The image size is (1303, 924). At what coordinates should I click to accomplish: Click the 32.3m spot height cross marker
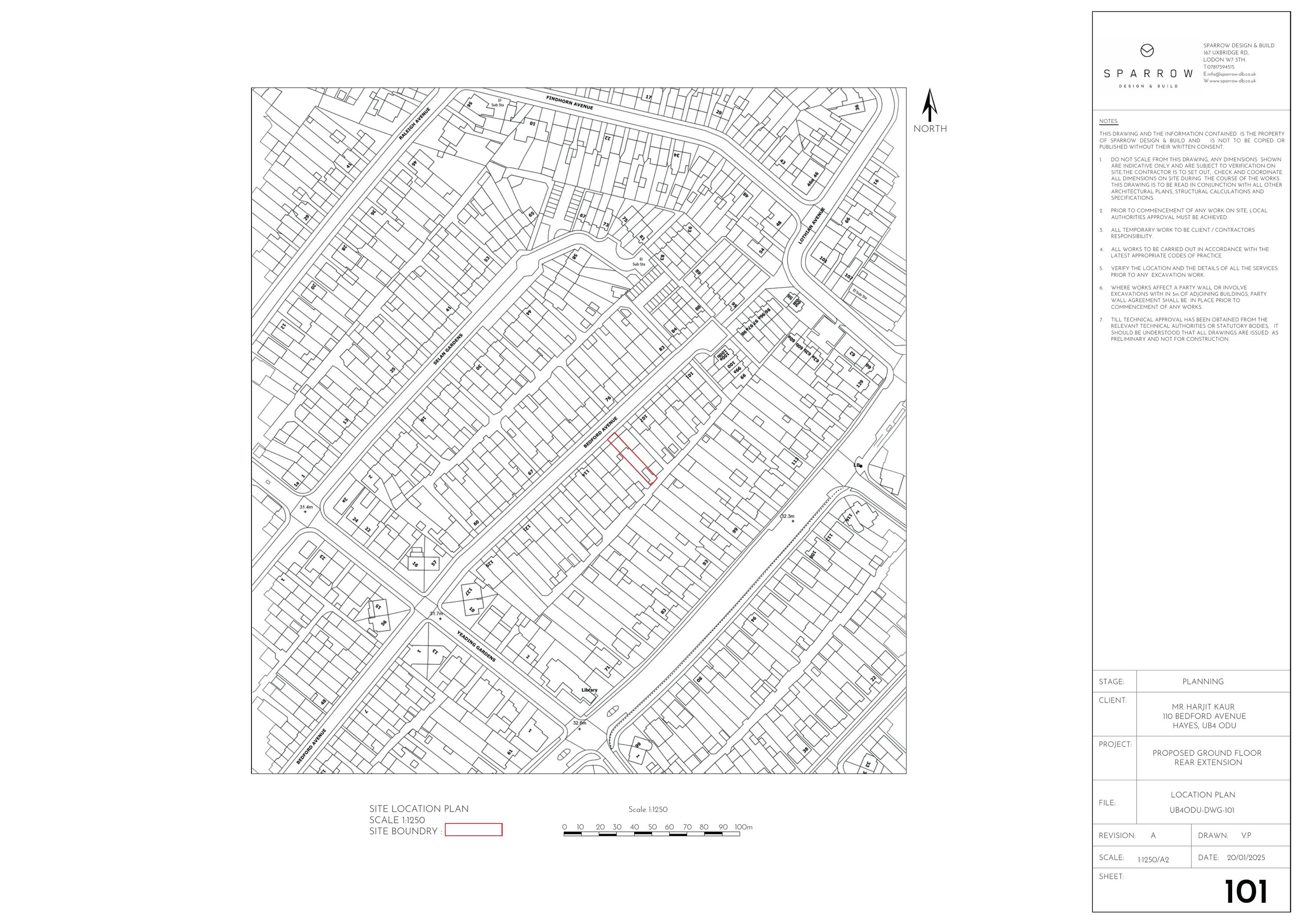point(793,522)
